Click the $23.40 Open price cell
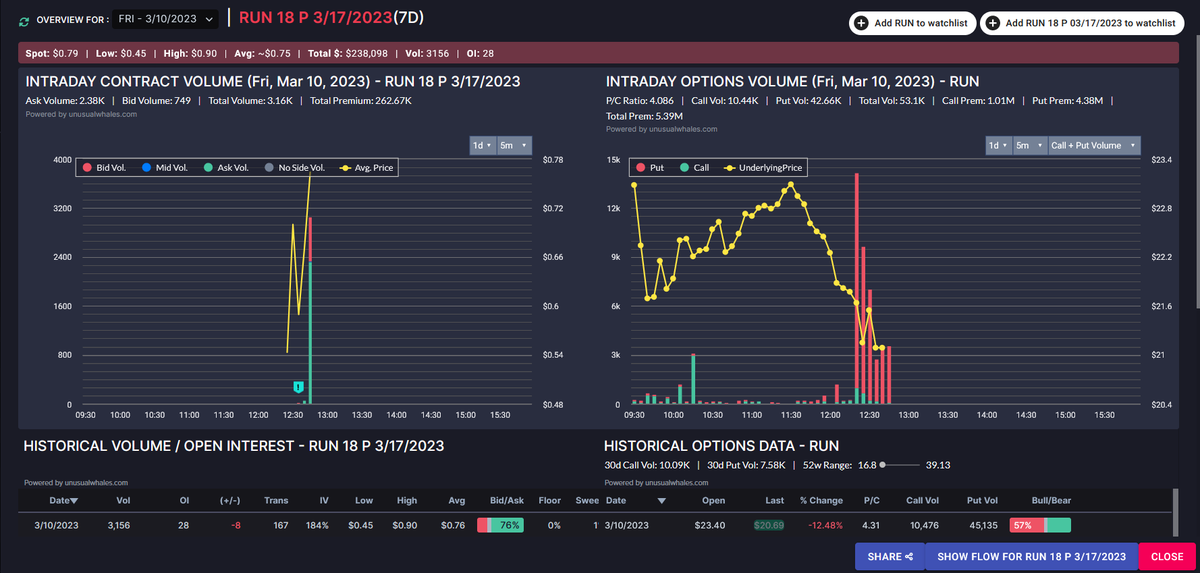Viewport: 1200px width, 573px height. [x=710, y=525]
